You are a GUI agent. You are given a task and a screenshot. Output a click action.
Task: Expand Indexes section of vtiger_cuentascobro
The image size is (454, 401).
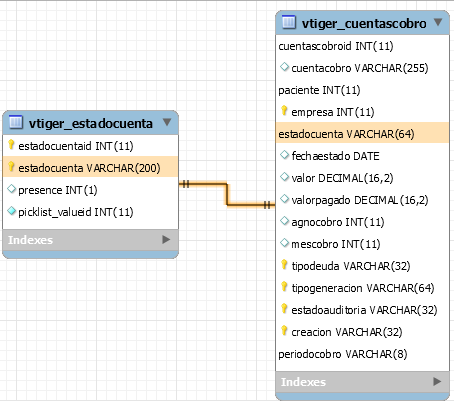tap(437, 381)
